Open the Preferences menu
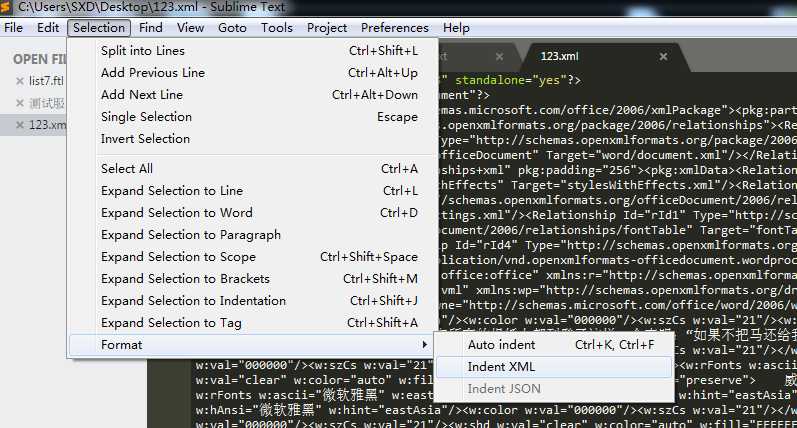This screenshot has height=428, width=797. (x=394, y=27)
